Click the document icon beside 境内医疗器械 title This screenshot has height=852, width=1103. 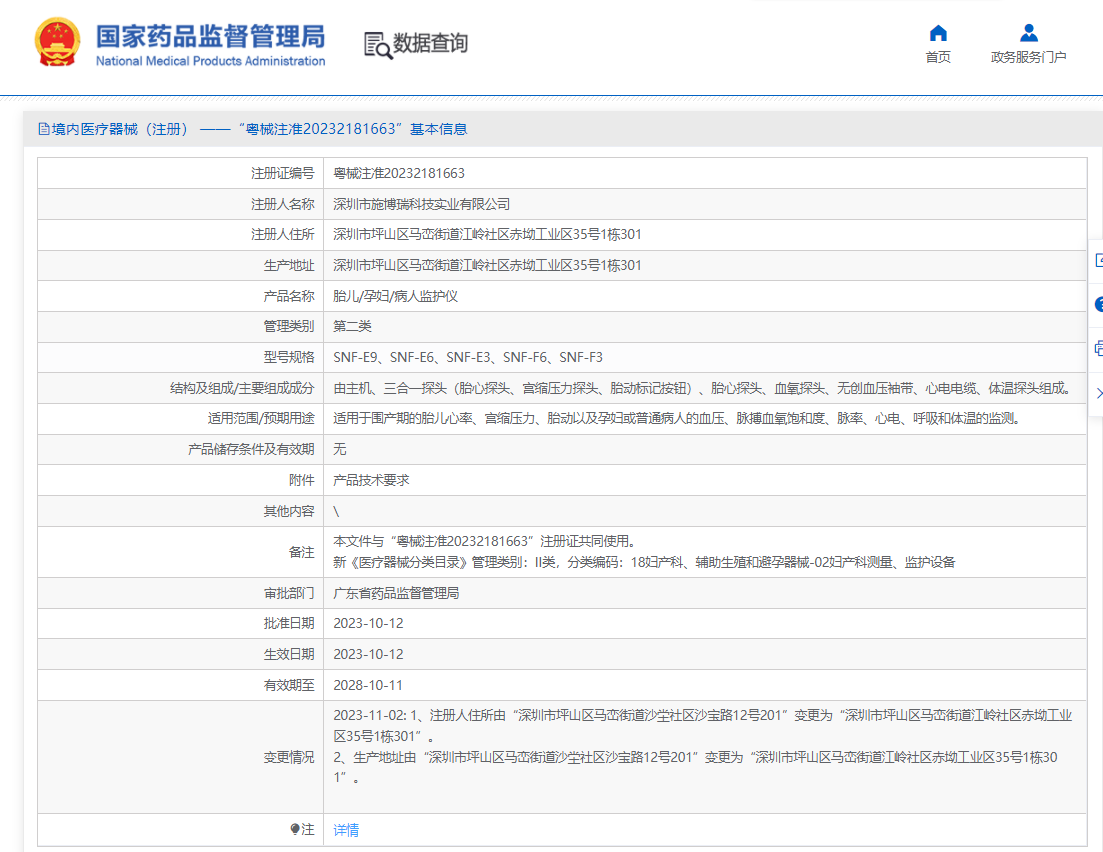coord(43,129)
